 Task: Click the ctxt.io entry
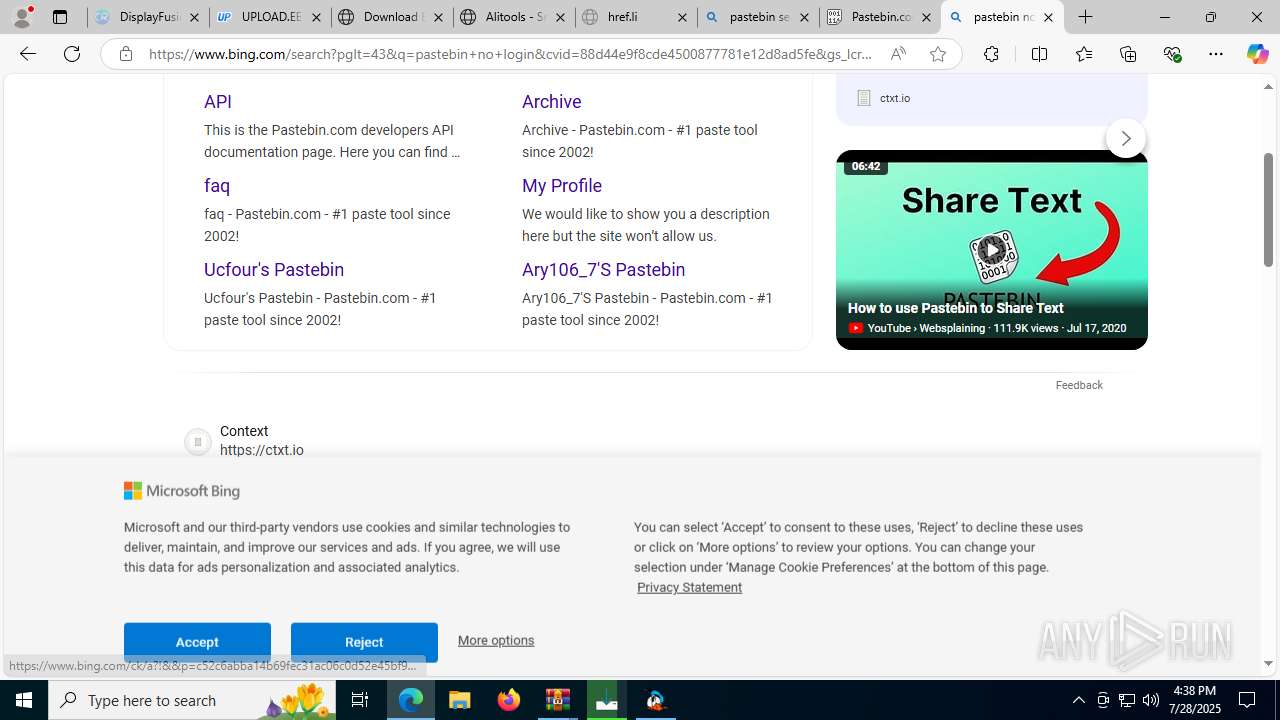click(x=884, y=98)
